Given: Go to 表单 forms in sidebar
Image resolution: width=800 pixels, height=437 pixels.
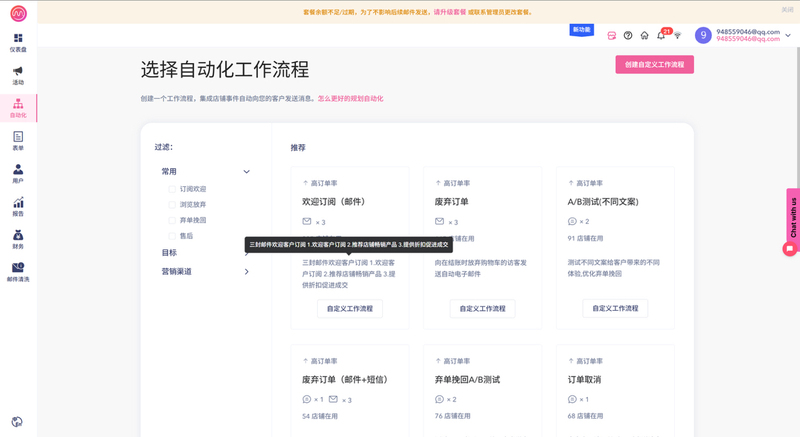Looking at the screenshot, I should pyautogui.click(x=18, y=140).
